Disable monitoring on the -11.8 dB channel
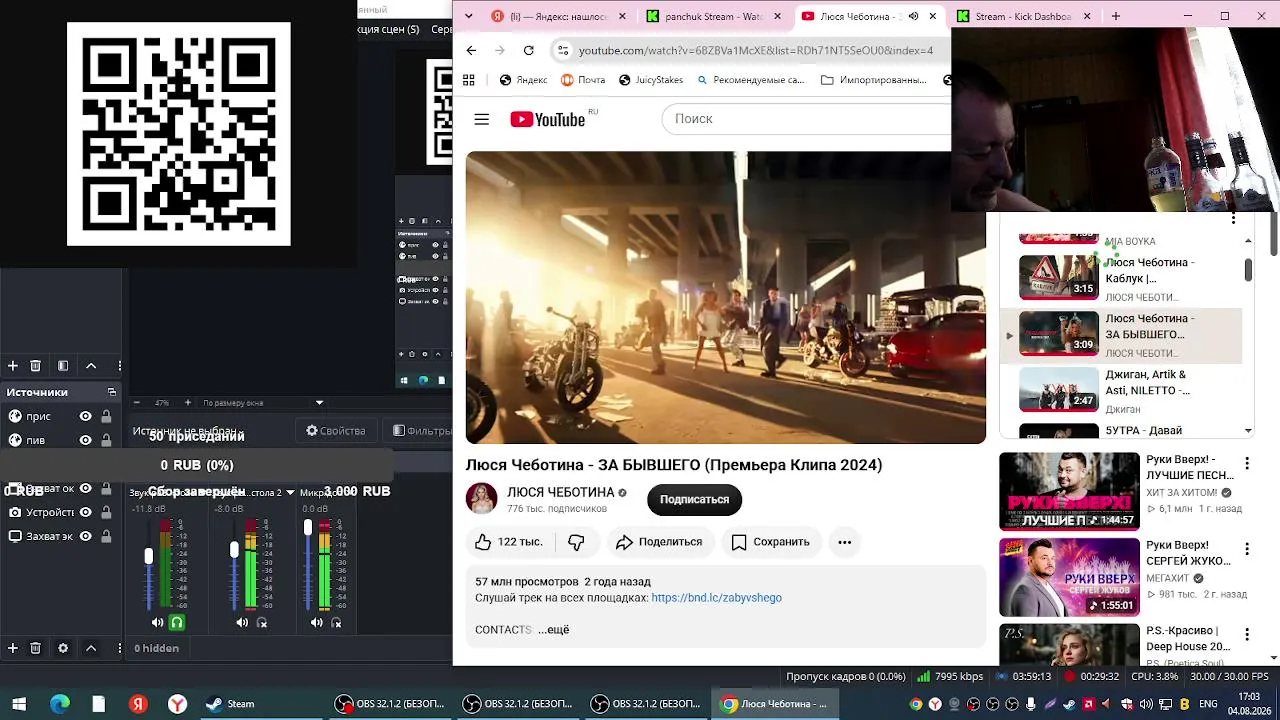The height and width of the screenshot is (720, 1280). [177, 622]
